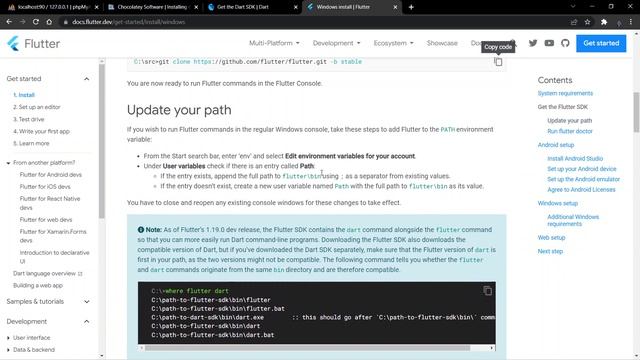Jump to System requirements in Contents
640x360 pixels.
[x=565, y=93]
